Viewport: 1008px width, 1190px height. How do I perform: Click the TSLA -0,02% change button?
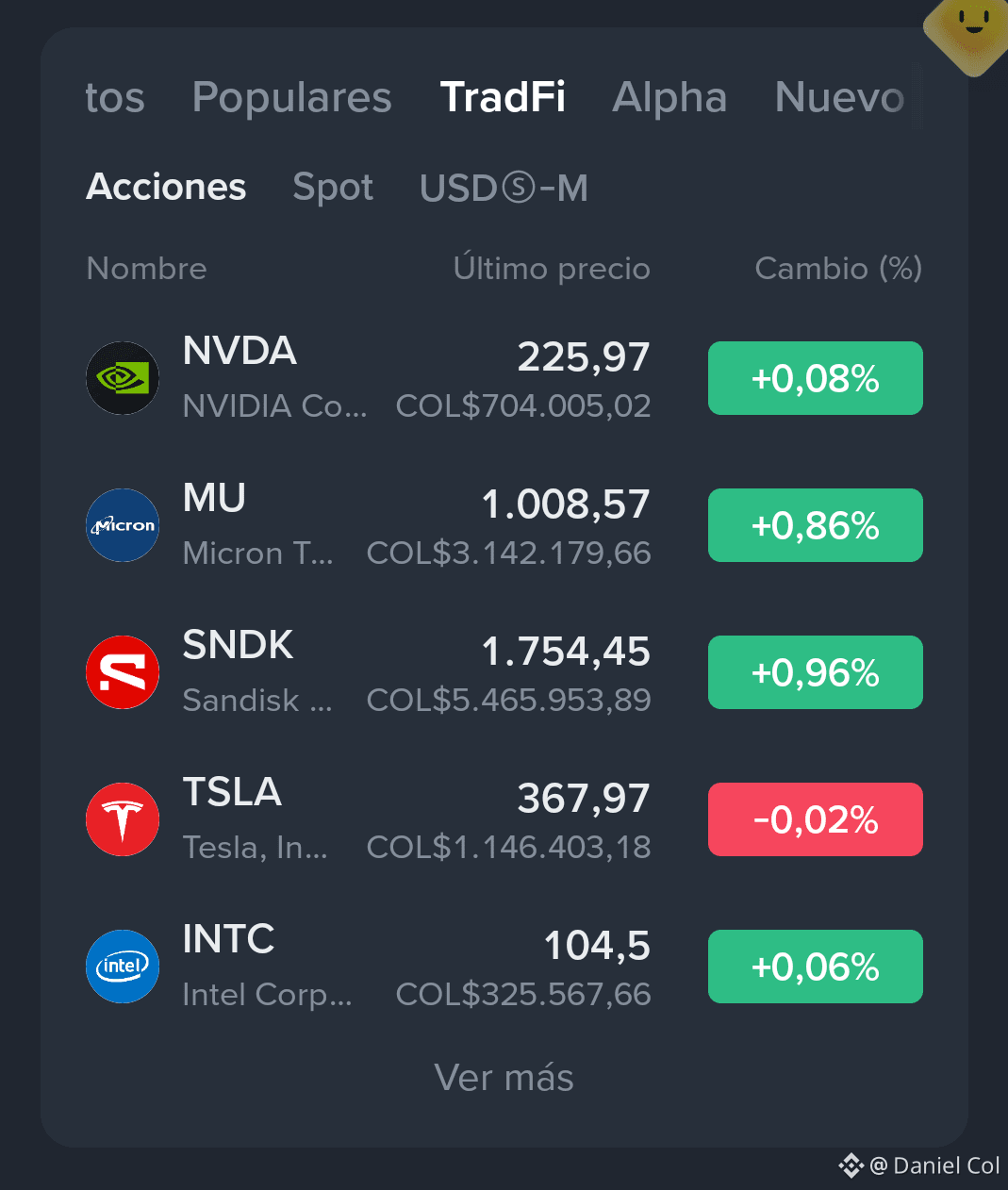(816, 819)
